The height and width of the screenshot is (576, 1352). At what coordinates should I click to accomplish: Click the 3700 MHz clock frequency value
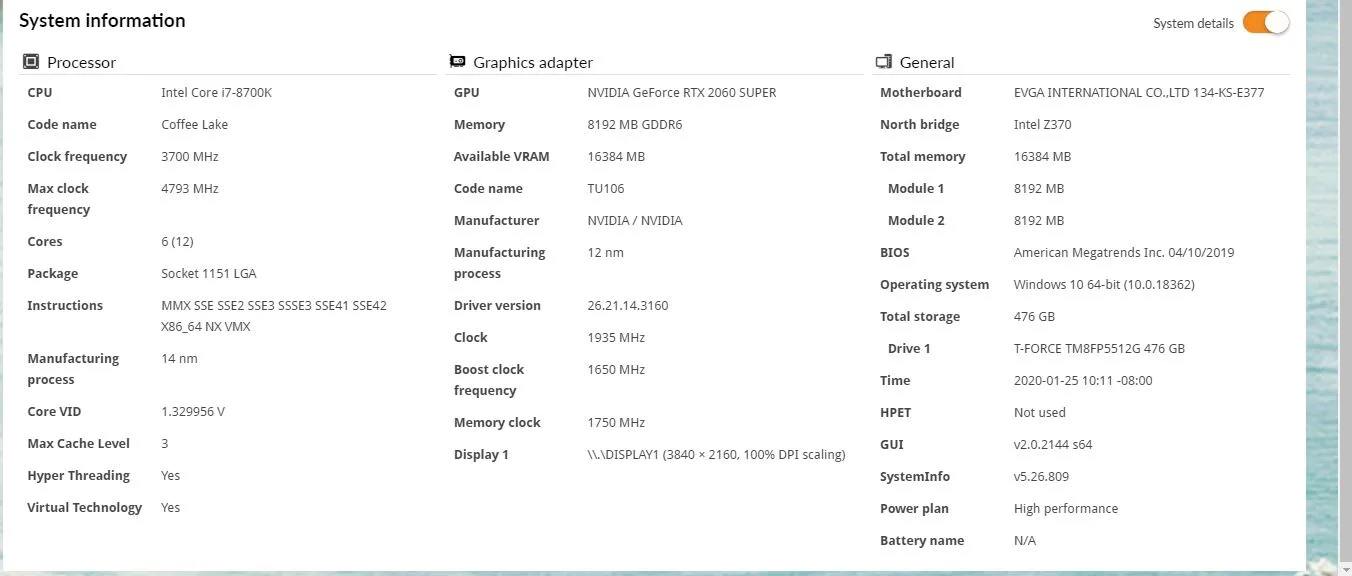coord(189,157)
